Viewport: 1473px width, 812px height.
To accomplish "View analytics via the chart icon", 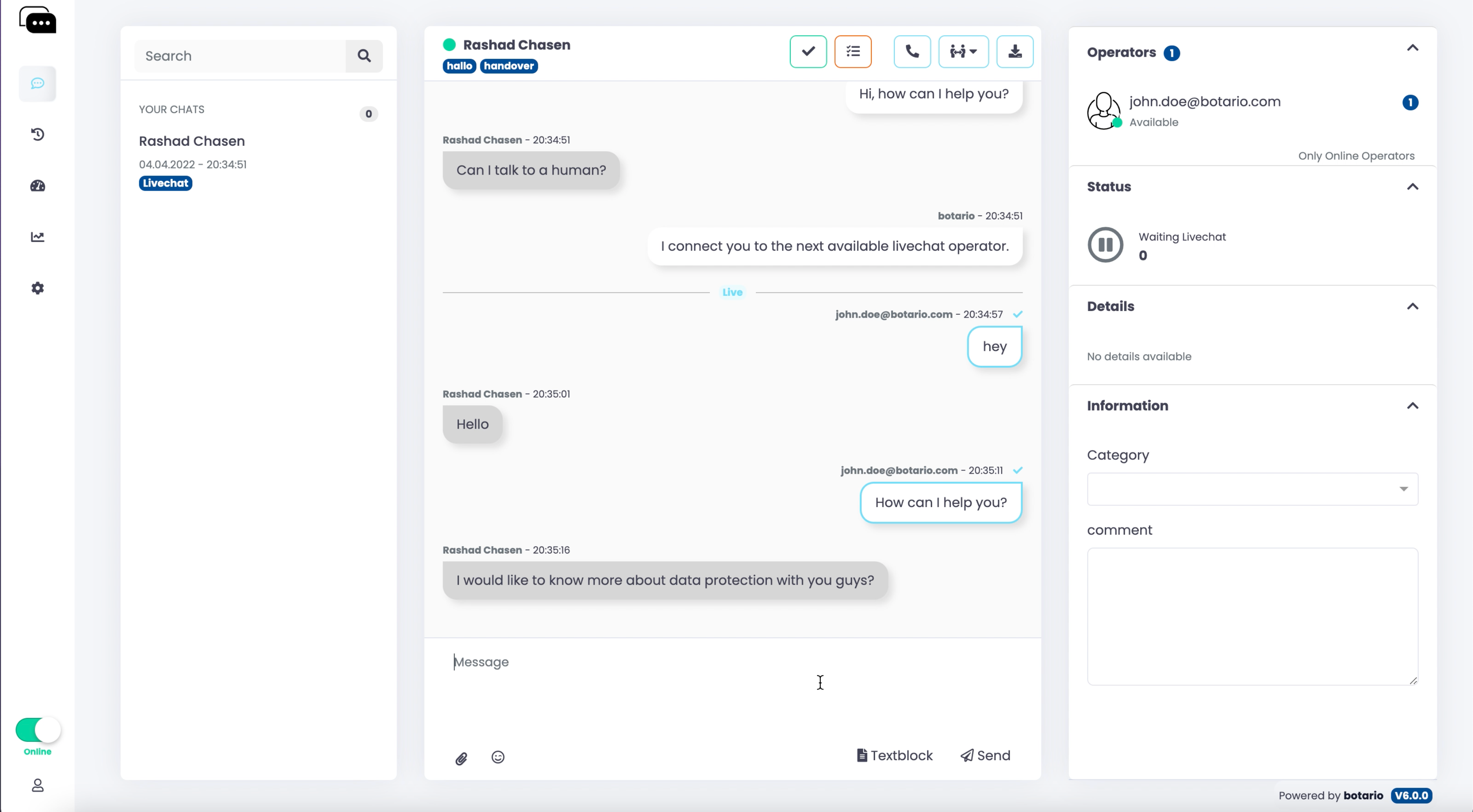I will click(x=37, y=236).
